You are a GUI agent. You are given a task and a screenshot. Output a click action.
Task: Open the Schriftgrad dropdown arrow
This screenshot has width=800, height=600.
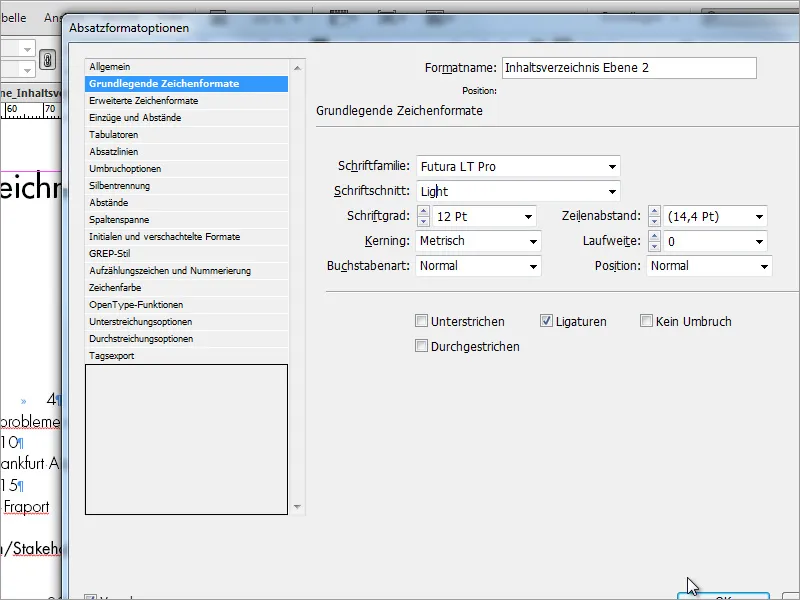point(528,217)
